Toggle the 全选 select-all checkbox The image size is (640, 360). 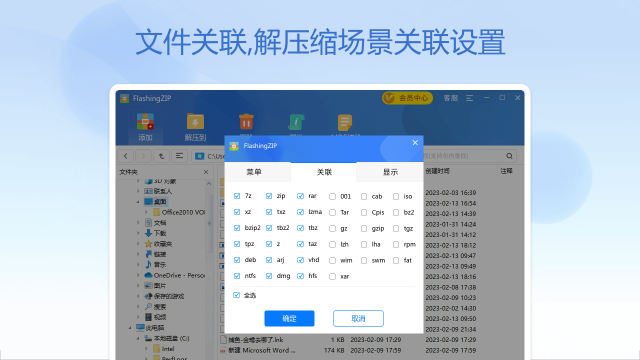click(237, 295)
